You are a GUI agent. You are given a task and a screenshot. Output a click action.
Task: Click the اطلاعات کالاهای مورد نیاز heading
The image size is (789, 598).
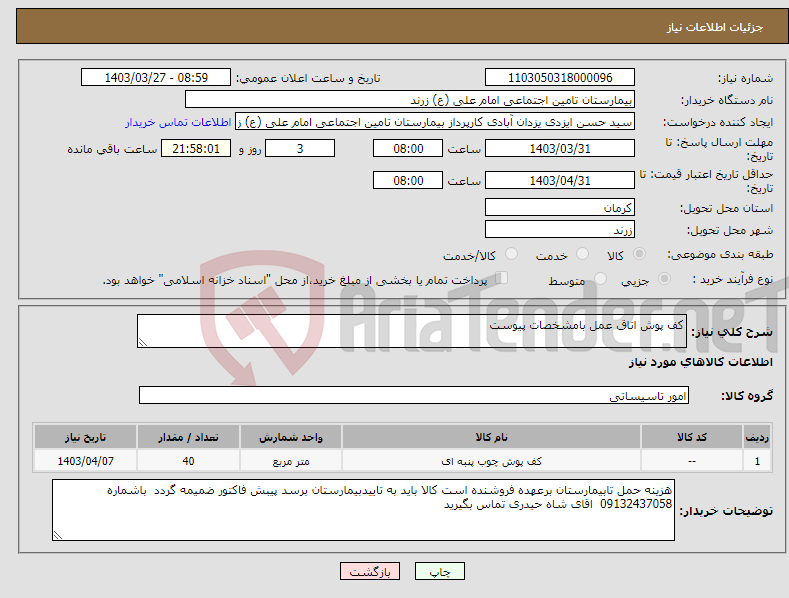coord(700,362)
